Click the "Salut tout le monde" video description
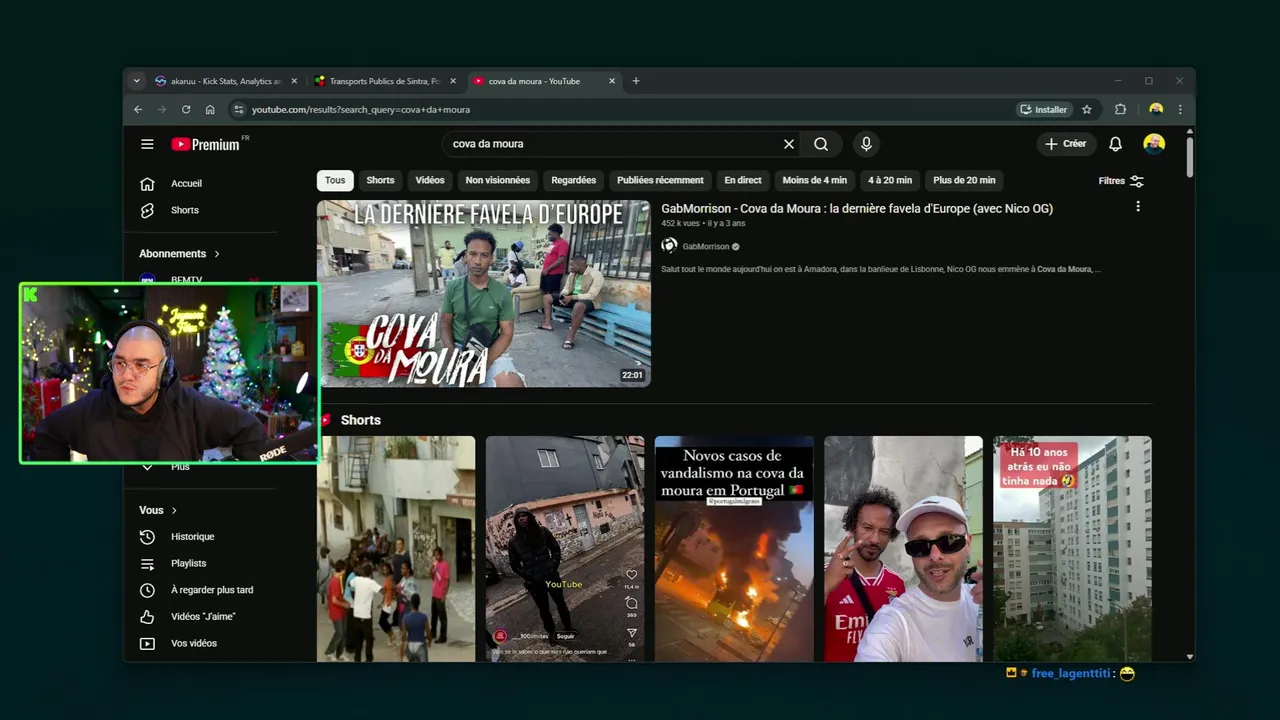This screenshot has width=1280, height=720. tap(881, 269)
